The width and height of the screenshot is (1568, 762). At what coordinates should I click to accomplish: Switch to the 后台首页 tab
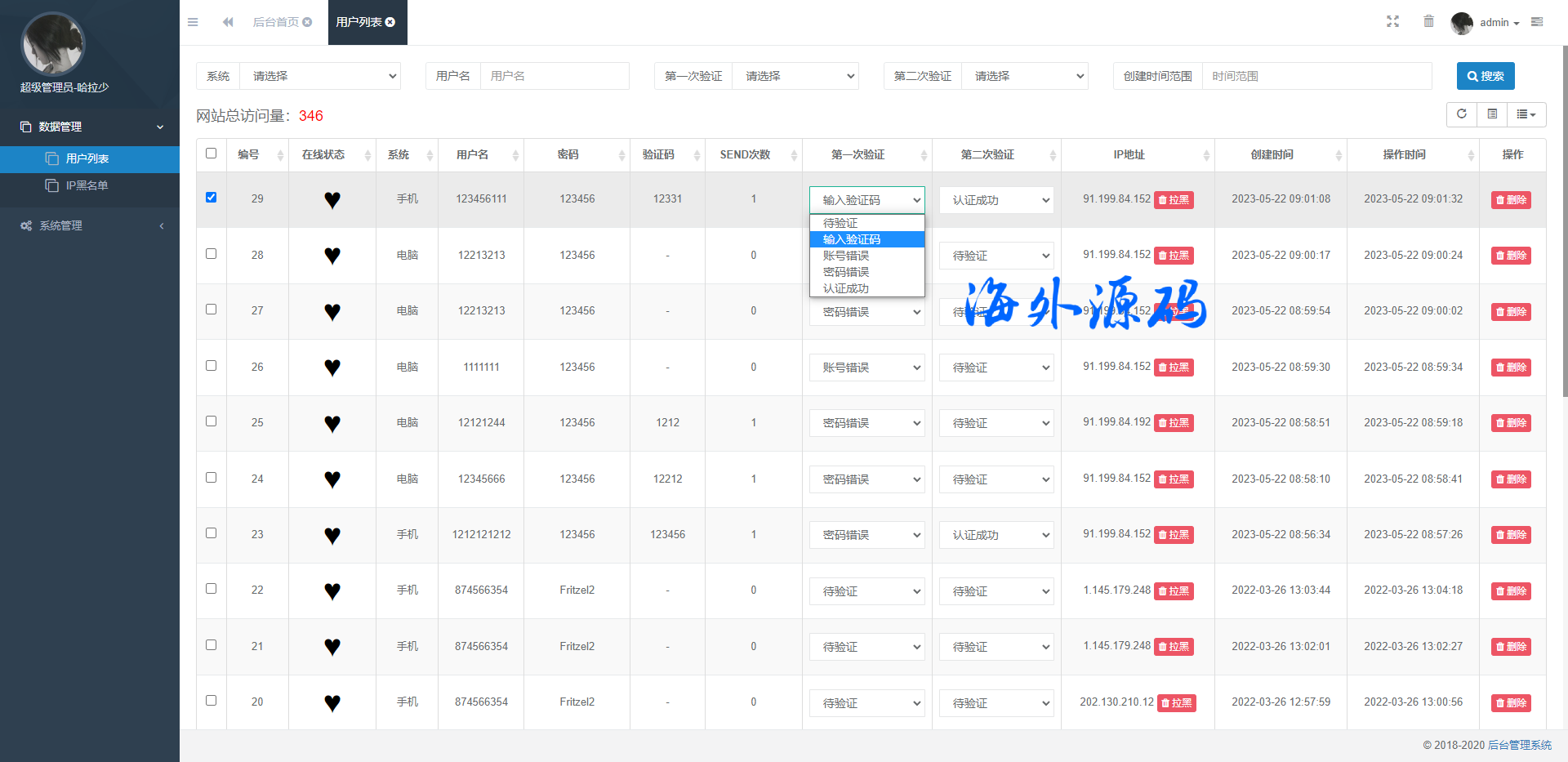(x=275, y=22)
